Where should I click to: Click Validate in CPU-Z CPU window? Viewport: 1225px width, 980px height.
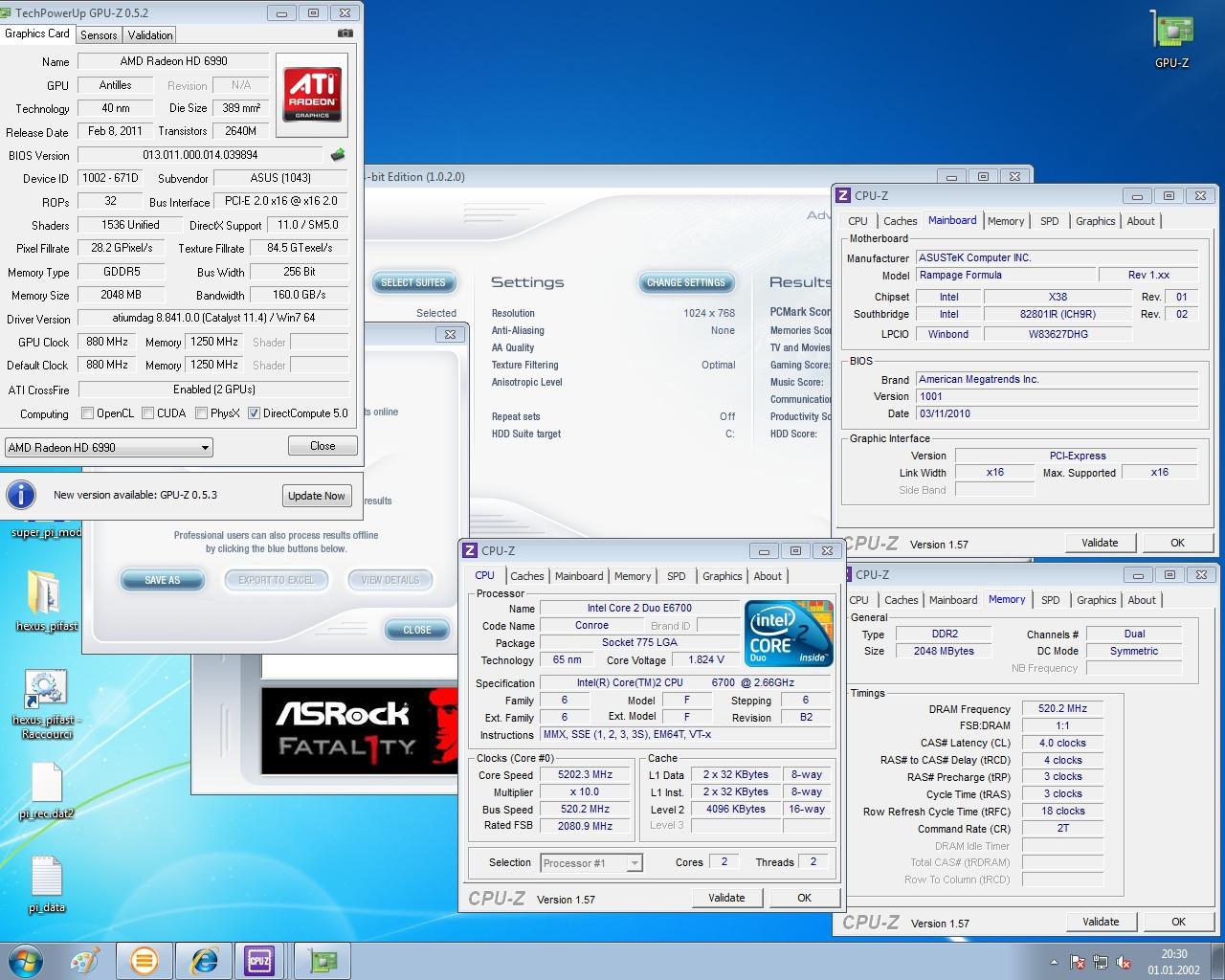(726, 898)
